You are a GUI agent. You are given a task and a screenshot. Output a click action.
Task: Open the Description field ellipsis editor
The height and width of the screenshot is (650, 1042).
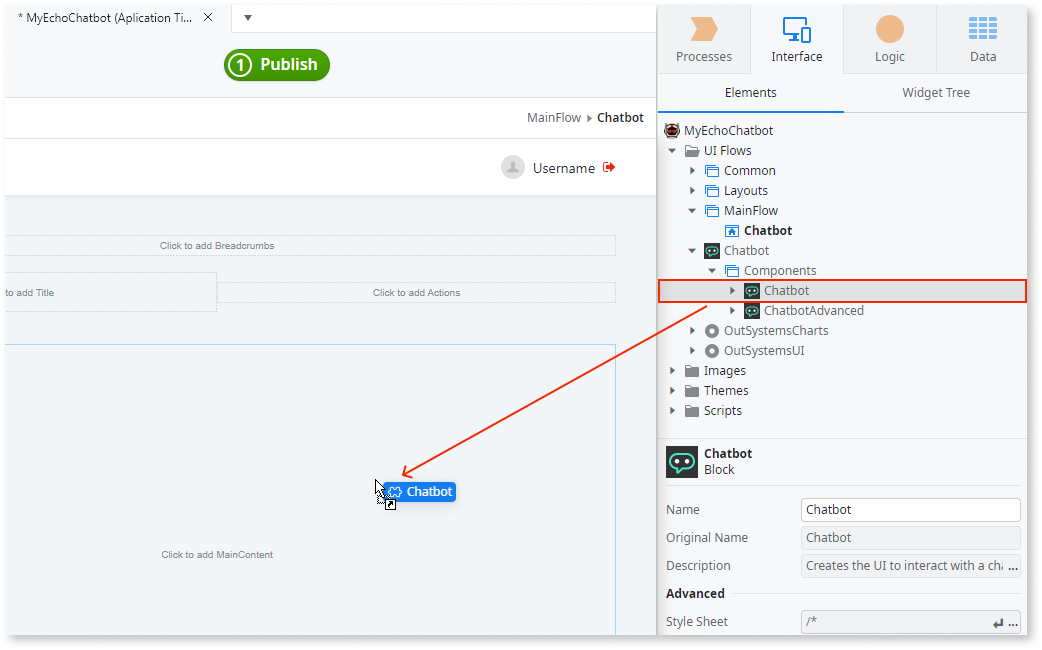pyautogui.click(x=1015, y=565)
